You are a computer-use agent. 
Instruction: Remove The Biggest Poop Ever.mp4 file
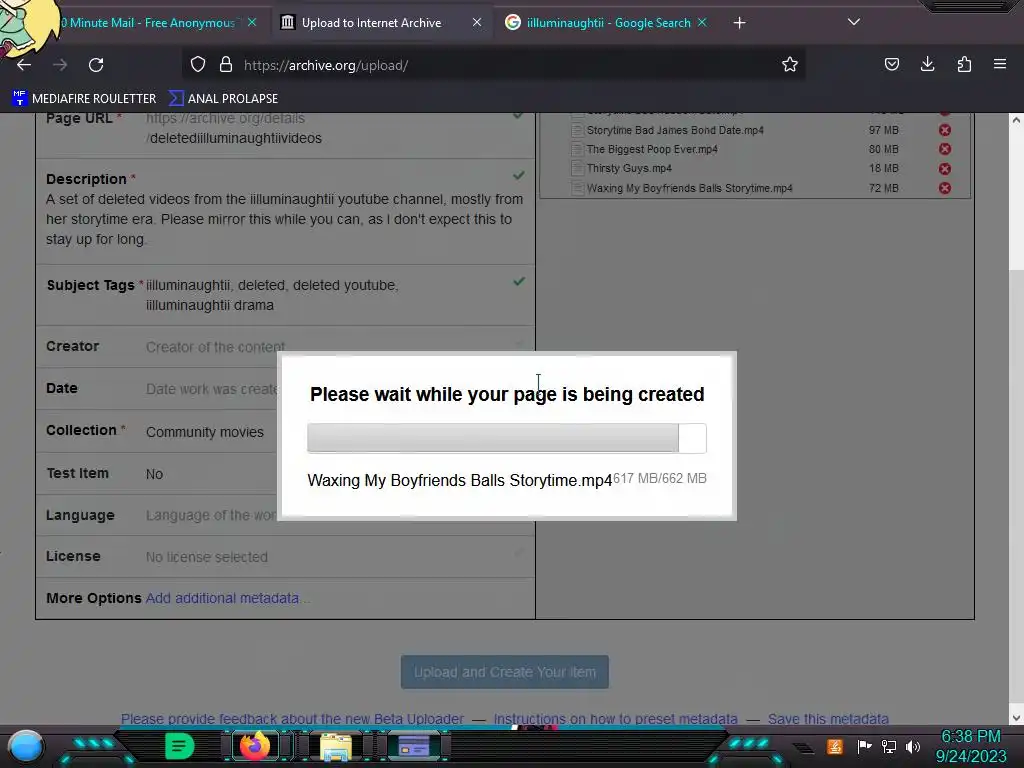coord(944,149)
